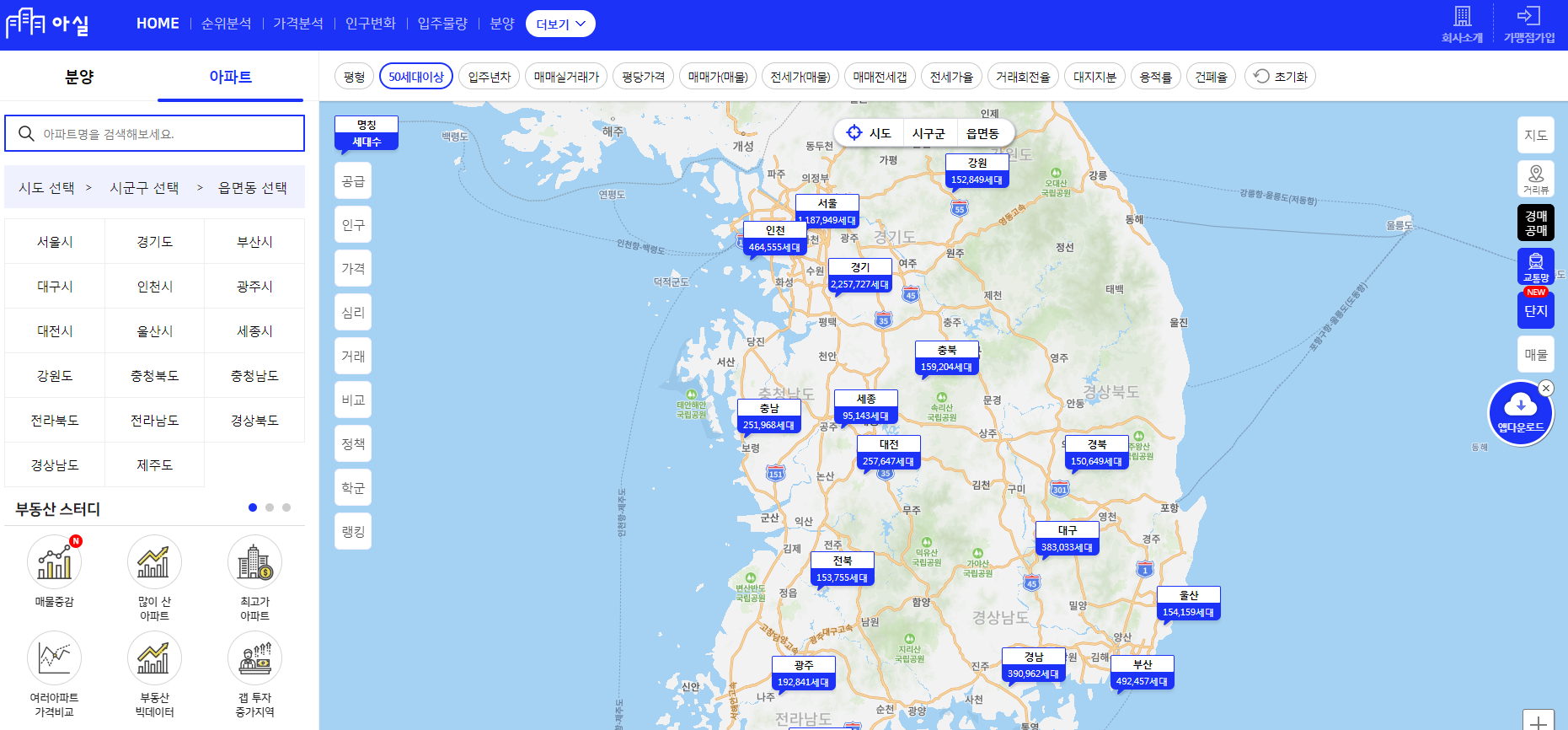Select 제주도 region

click(x=154, y=464)
